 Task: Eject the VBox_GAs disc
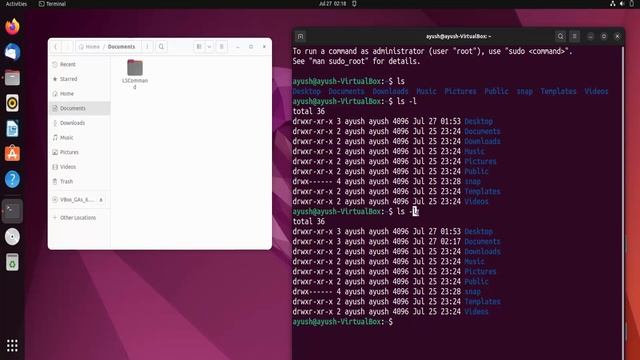(x=101, y=200)
